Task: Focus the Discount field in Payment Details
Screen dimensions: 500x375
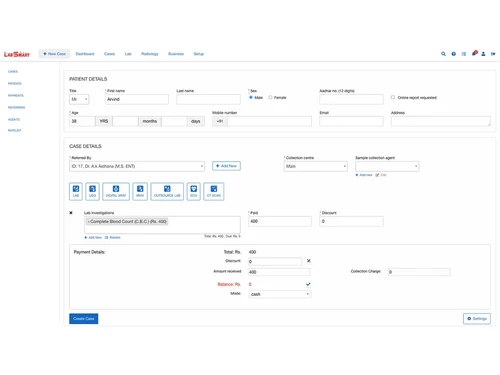Action: (275, 261)
